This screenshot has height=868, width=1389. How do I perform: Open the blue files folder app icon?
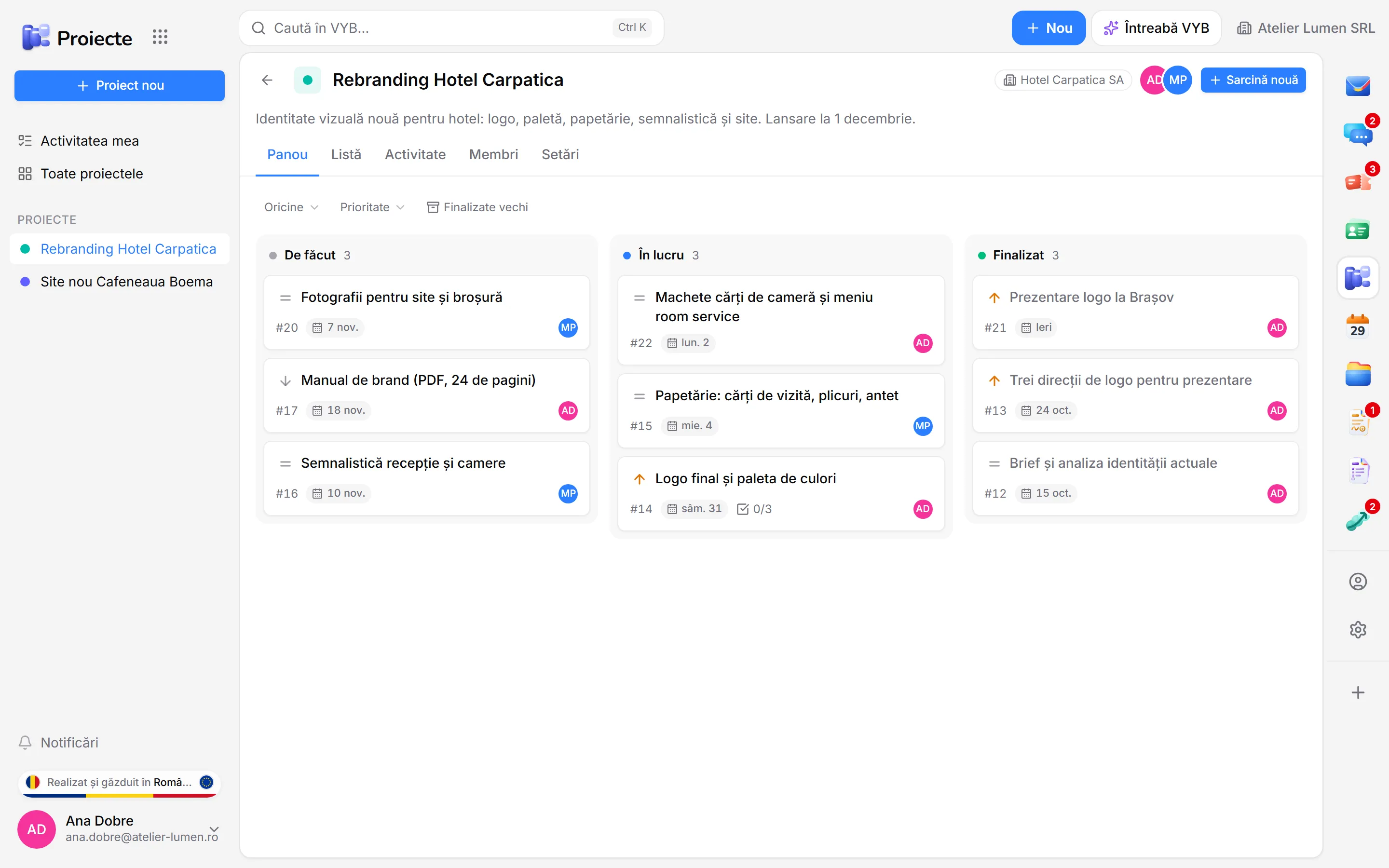tap(1358, 374)
